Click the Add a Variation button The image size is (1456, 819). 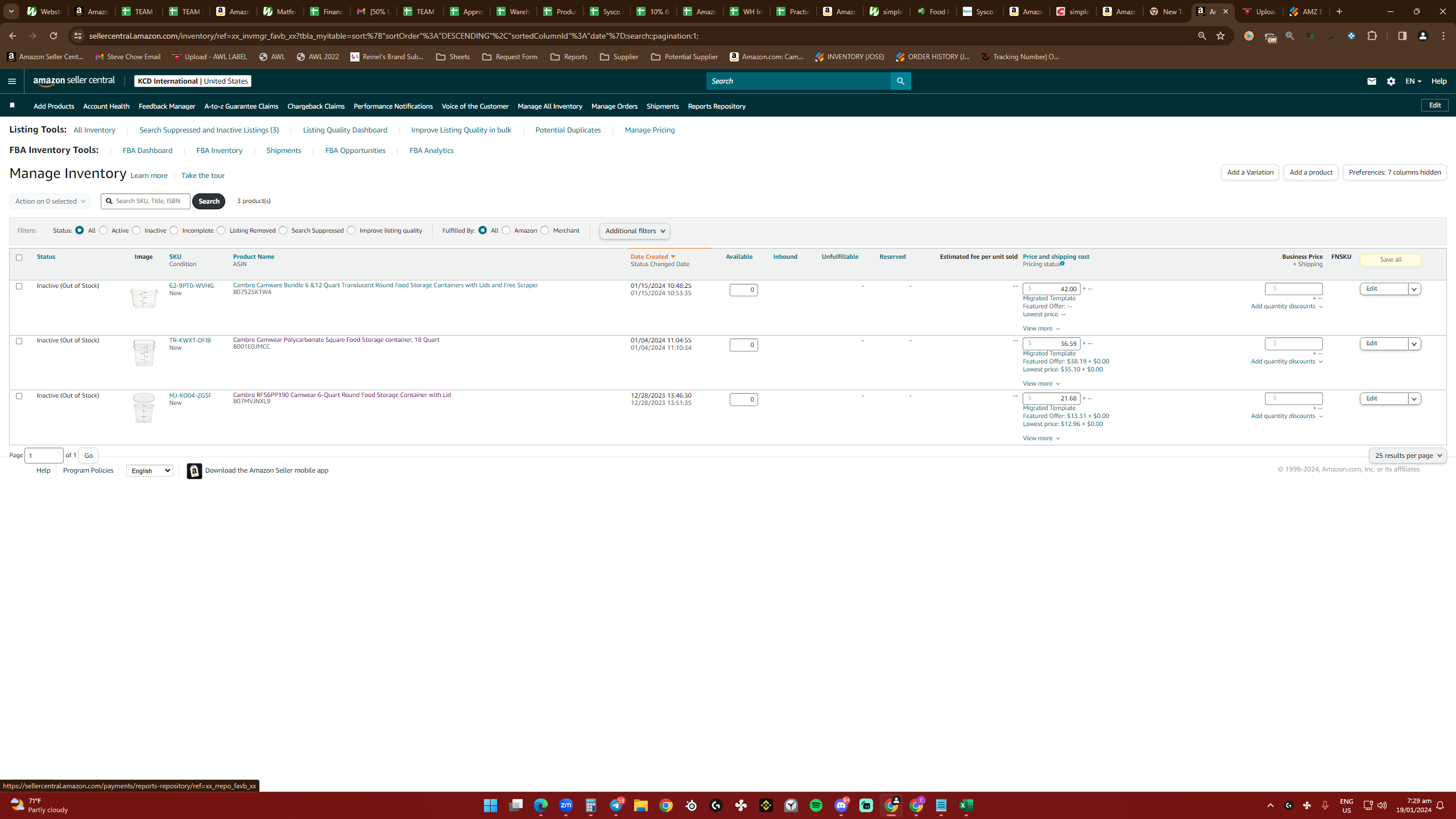(x=1250, y=172)
